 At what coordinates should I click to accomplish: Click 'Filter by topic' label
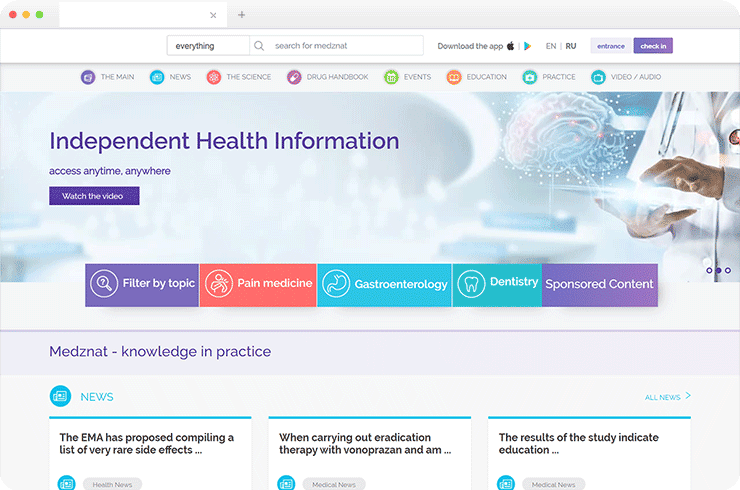[159, 283]
